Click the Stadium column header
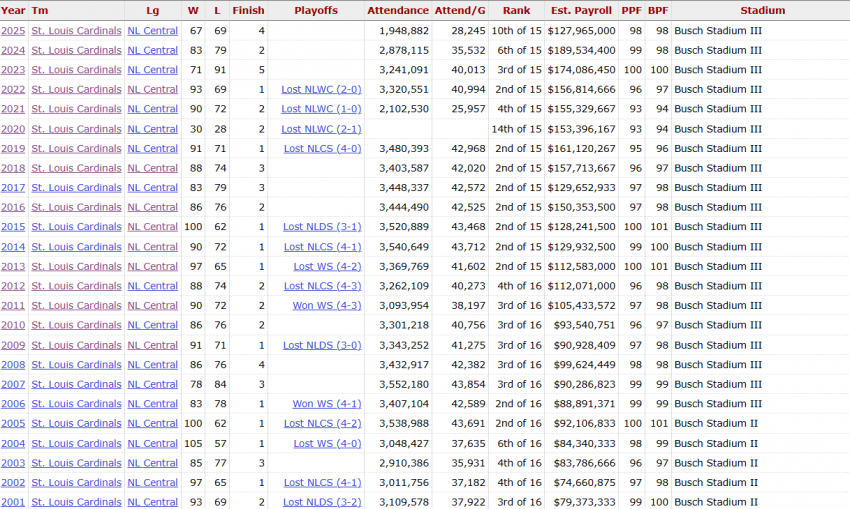The image size is (850, 509). tap(763, 10)
